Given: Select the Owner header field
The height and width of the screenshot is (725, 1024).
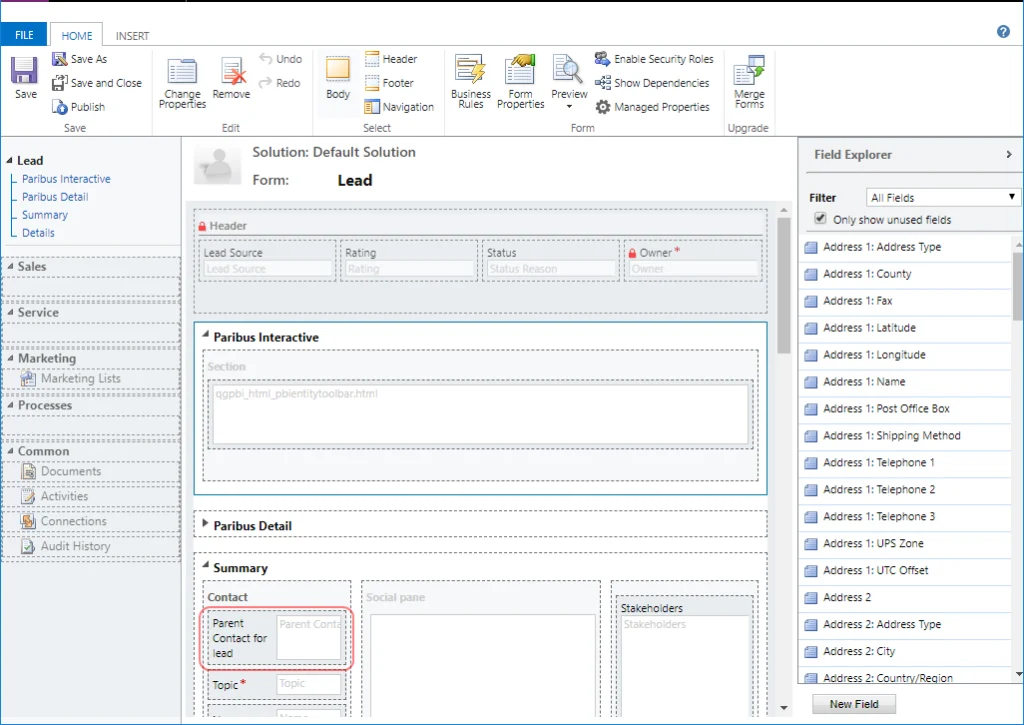Looking at the screenshot, I should coord(693,261).
